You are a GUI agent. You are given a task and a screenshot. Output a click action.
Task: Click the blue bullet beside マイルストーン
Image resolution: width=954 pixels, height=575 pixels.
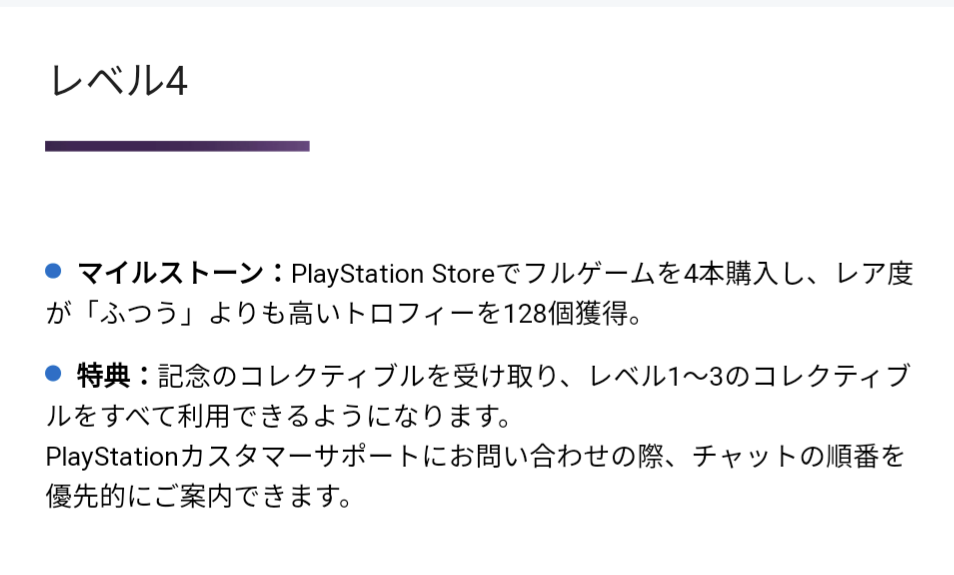click(53, 271)
